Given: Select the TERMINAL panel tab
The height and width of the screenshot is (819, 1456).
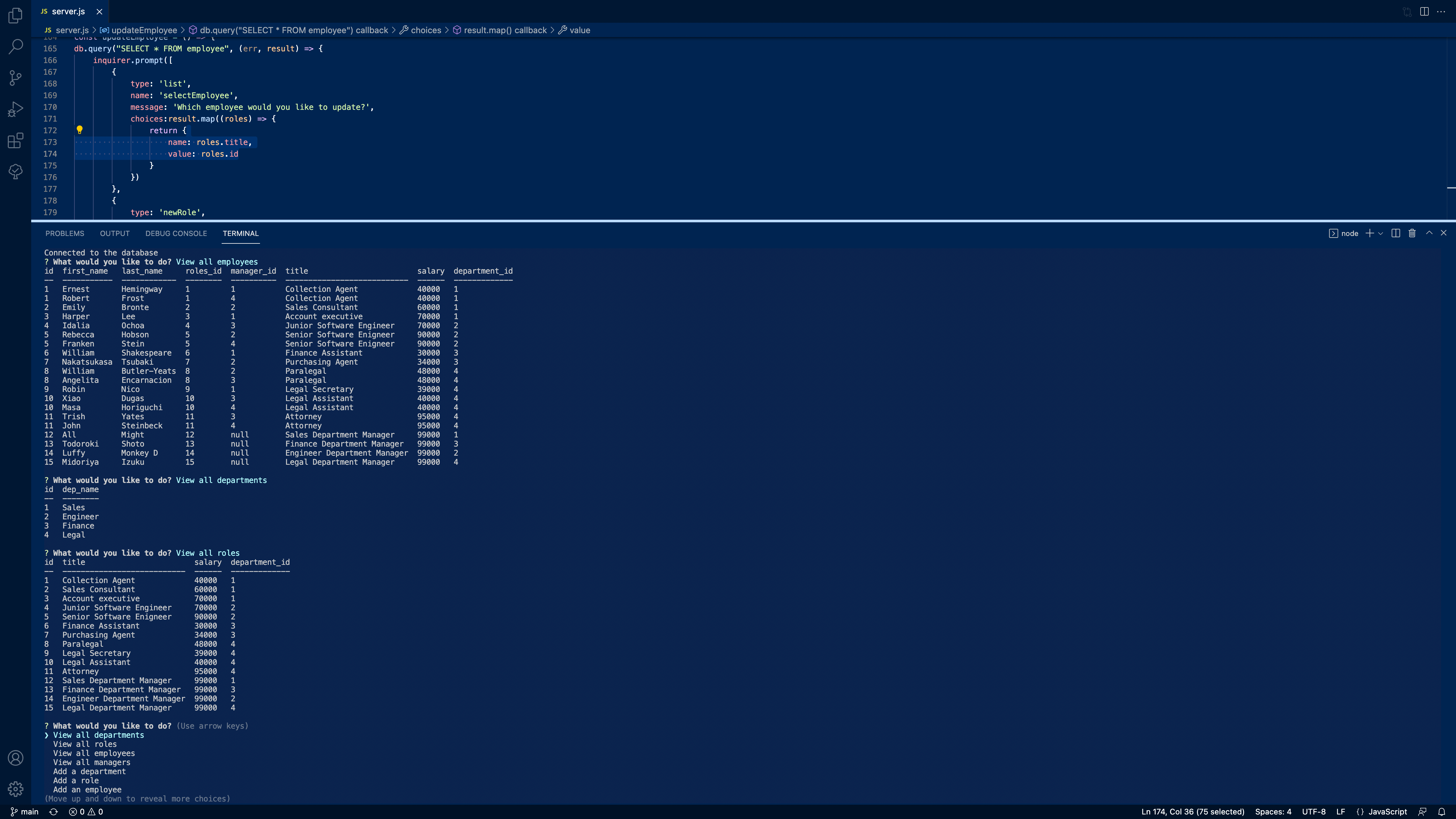Looking at the screenshot, I should click(240, 233).
